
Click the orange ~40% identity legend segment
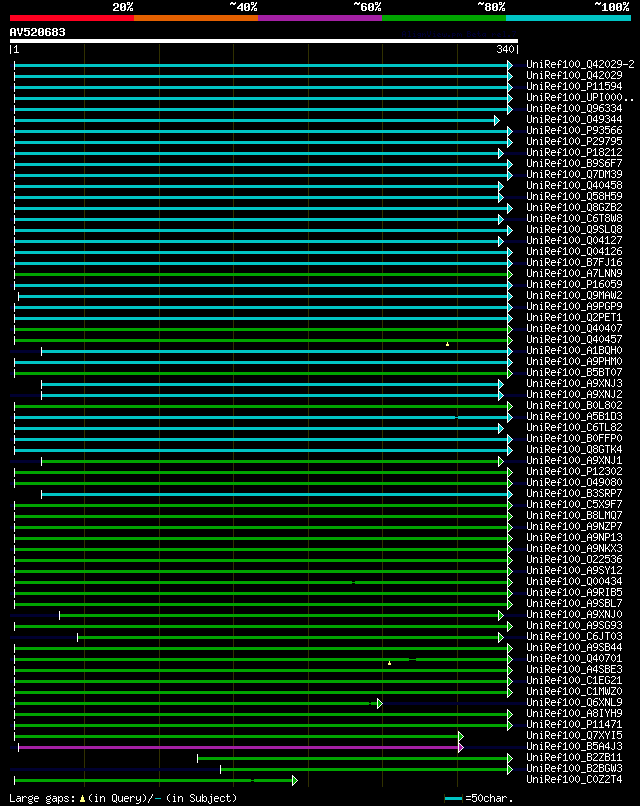point(196,18)
